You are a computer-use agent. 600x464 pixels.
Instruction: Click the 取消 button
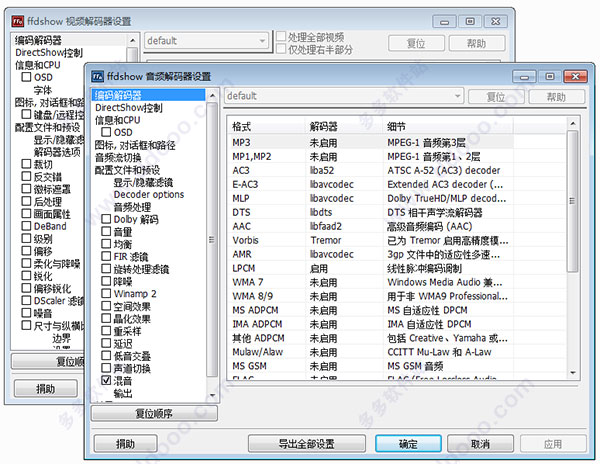point(480,443)
